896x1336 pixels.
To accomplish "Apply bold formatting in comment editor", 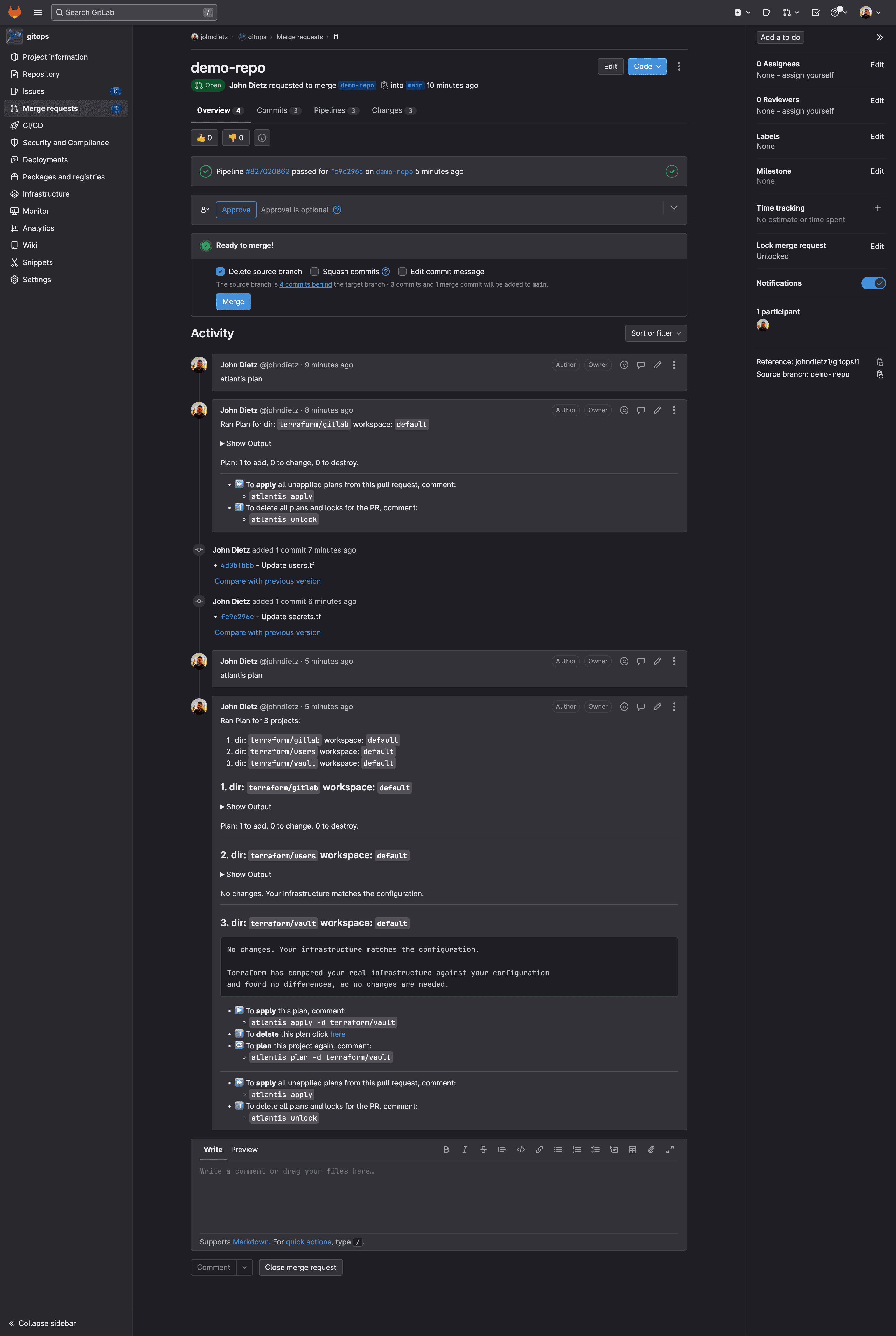I will pos(446,1150).
